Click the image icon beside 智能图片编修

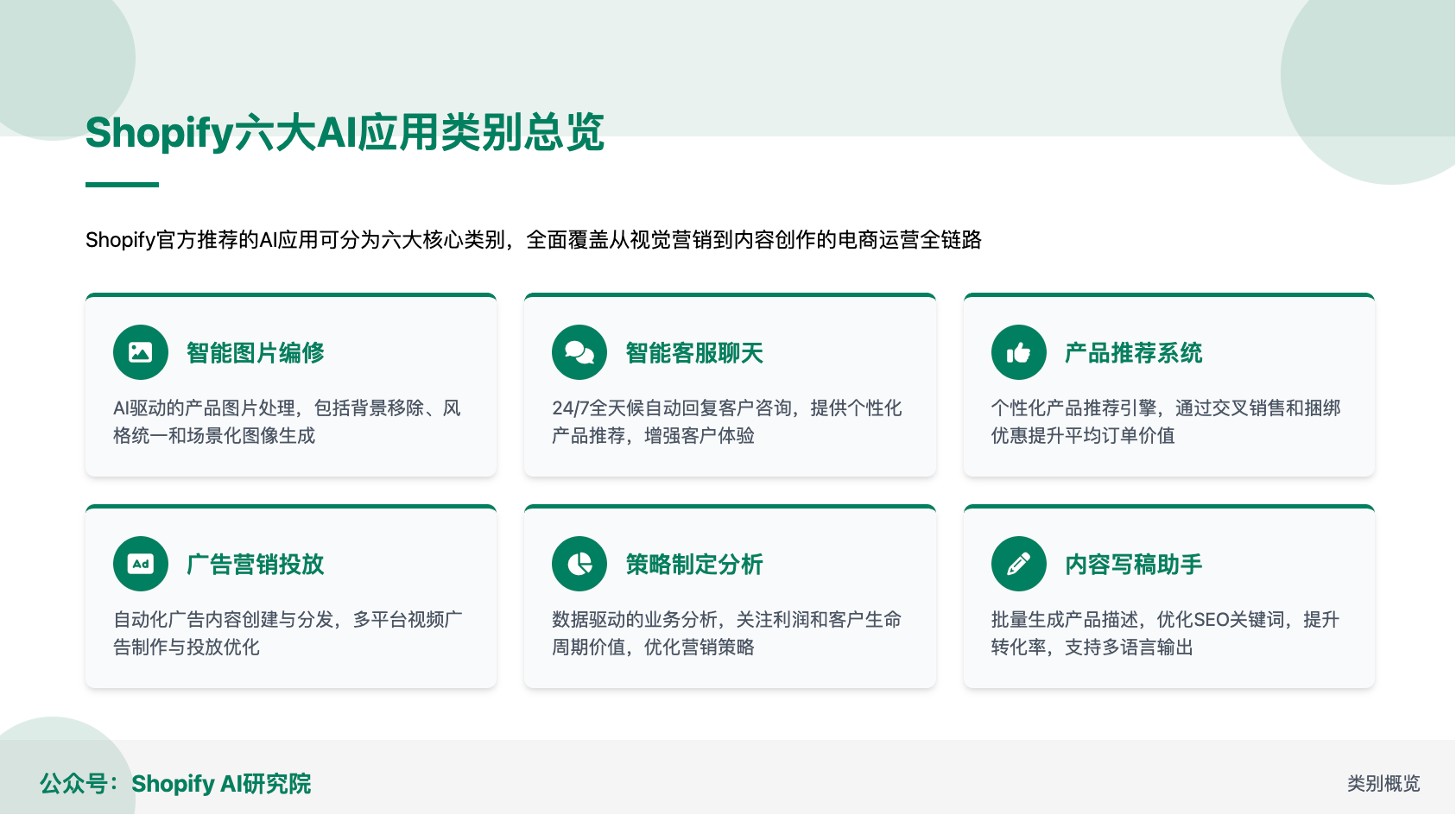(141, 352)
